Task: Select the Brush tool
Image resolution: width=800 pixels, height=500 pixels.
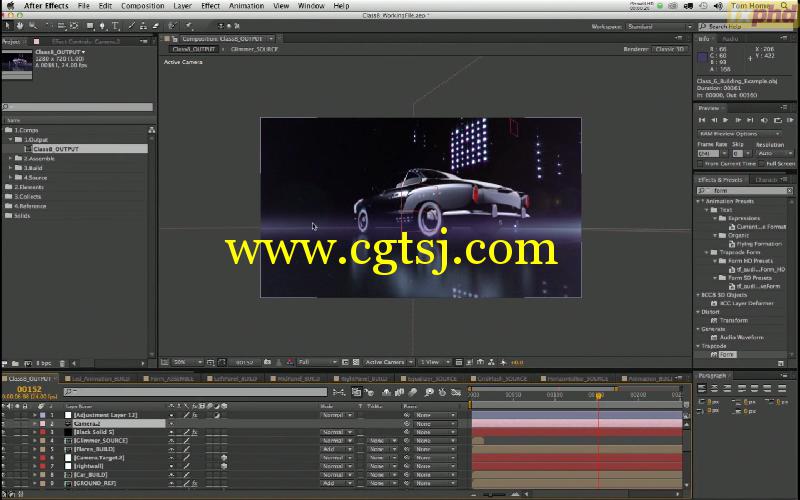Action: [x=132, y=26]
